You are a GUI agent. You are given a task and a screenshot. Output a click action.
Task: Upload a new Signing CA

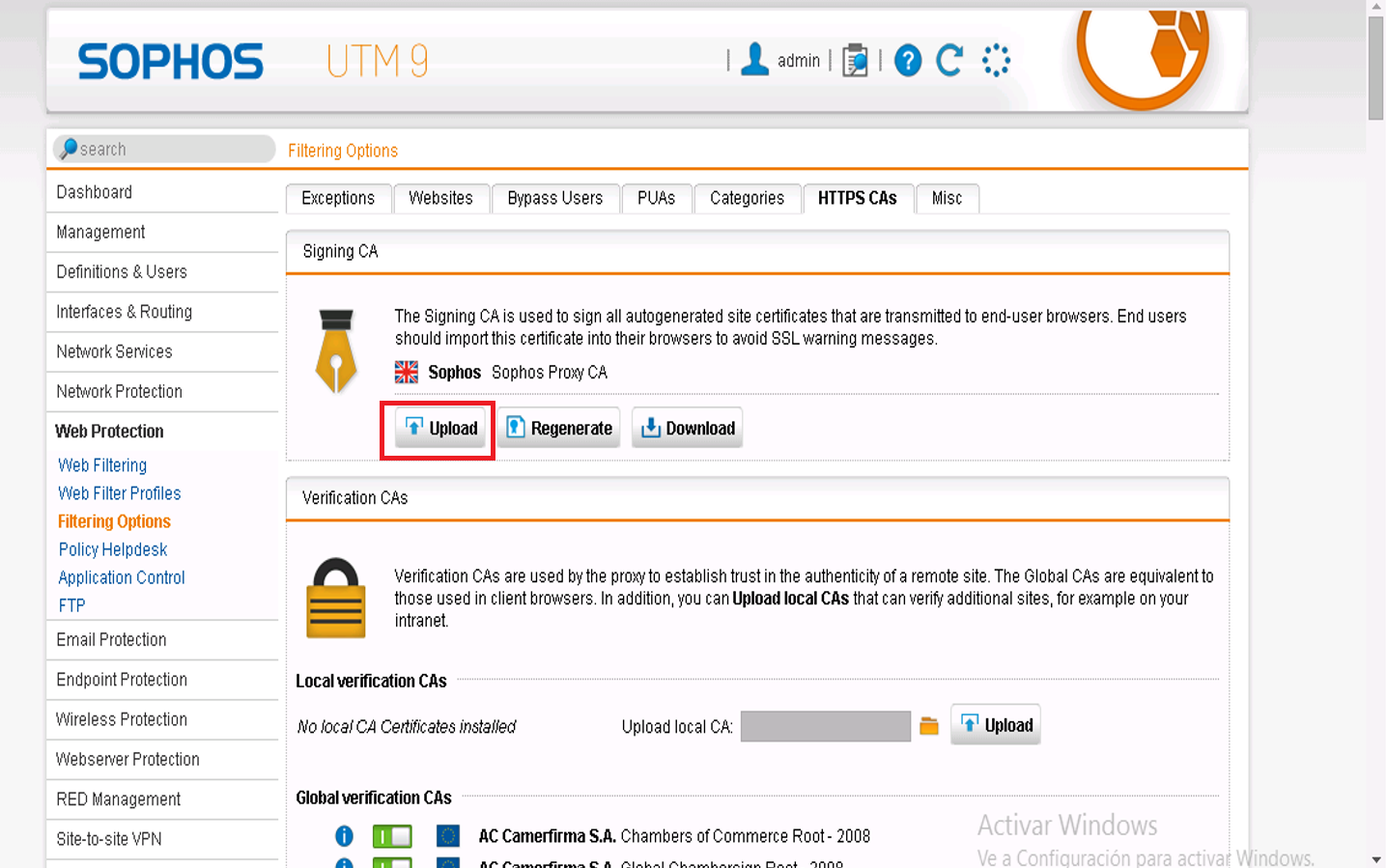pyautogui.click(x=440, y=428)
